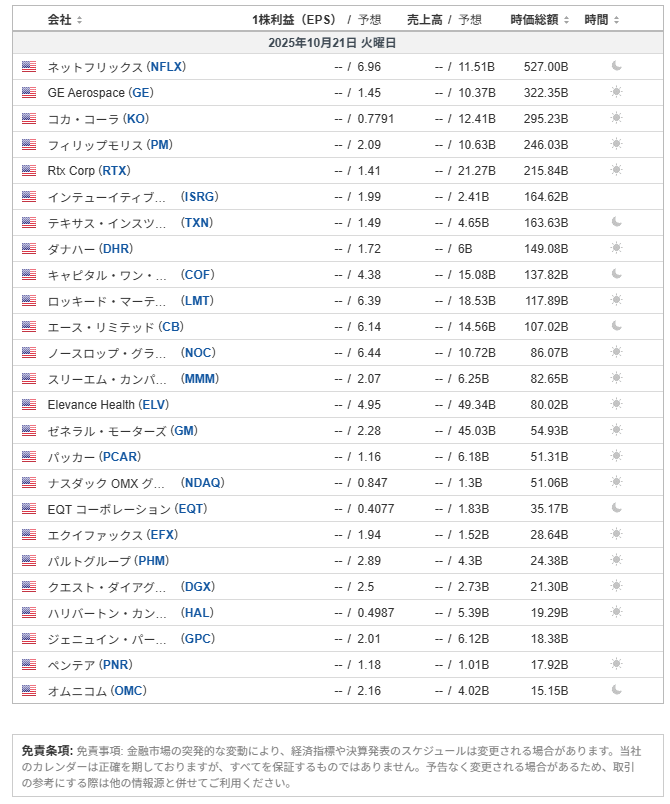
Task: Sort by 会社 column sort arrows
Action: click(x=80, y=20)
